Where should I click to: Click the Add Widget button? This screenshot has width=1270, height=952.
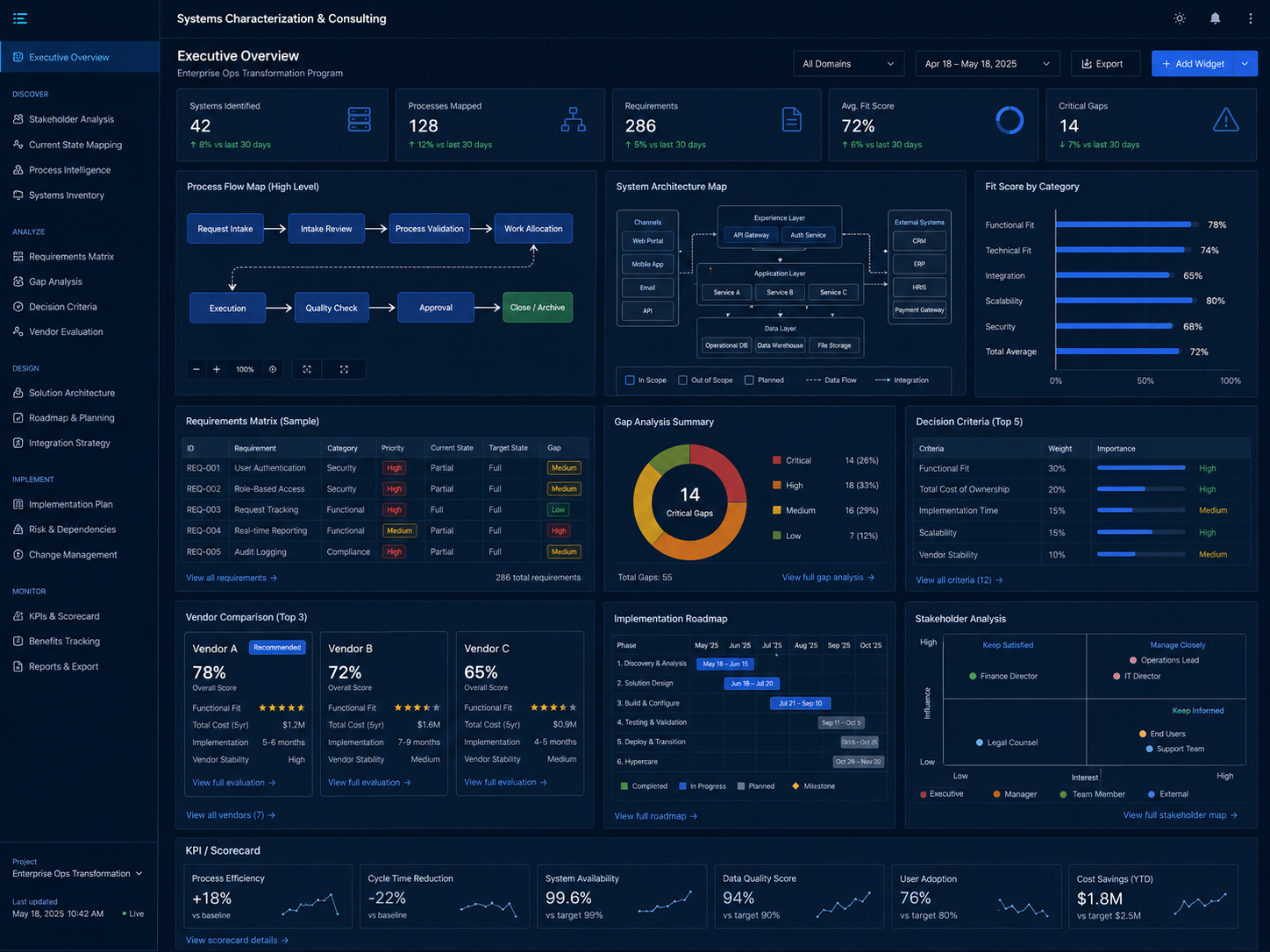click(x=1193, y=64)
